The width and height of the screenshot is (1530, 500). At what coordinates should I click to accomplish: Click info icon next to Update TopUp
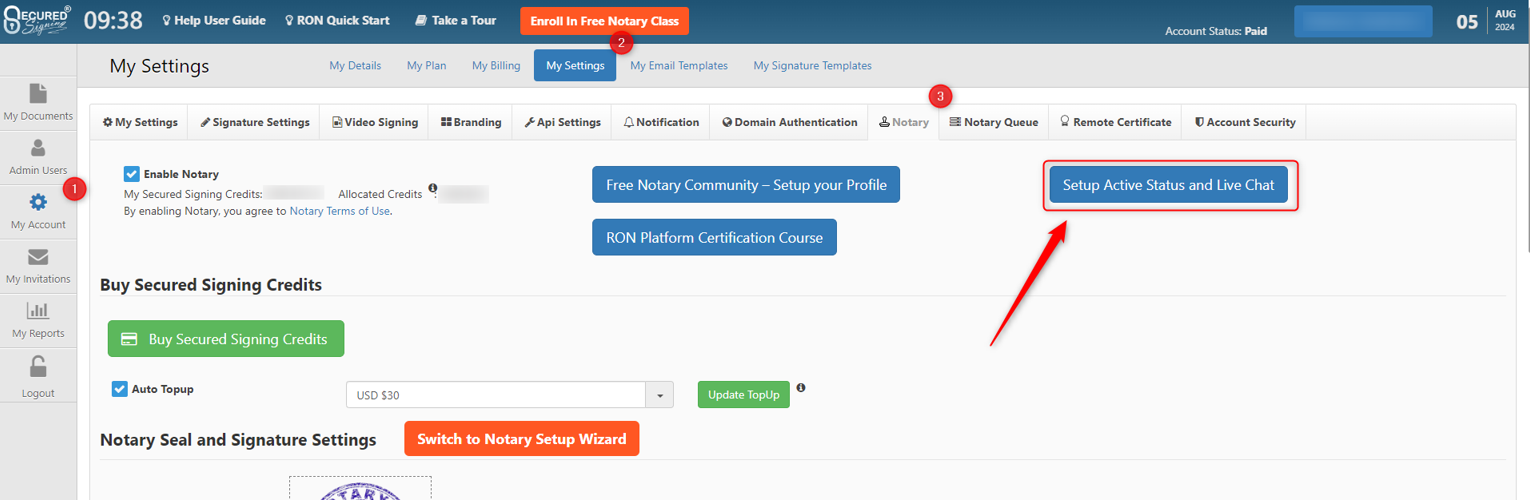[x=801, y=388]
